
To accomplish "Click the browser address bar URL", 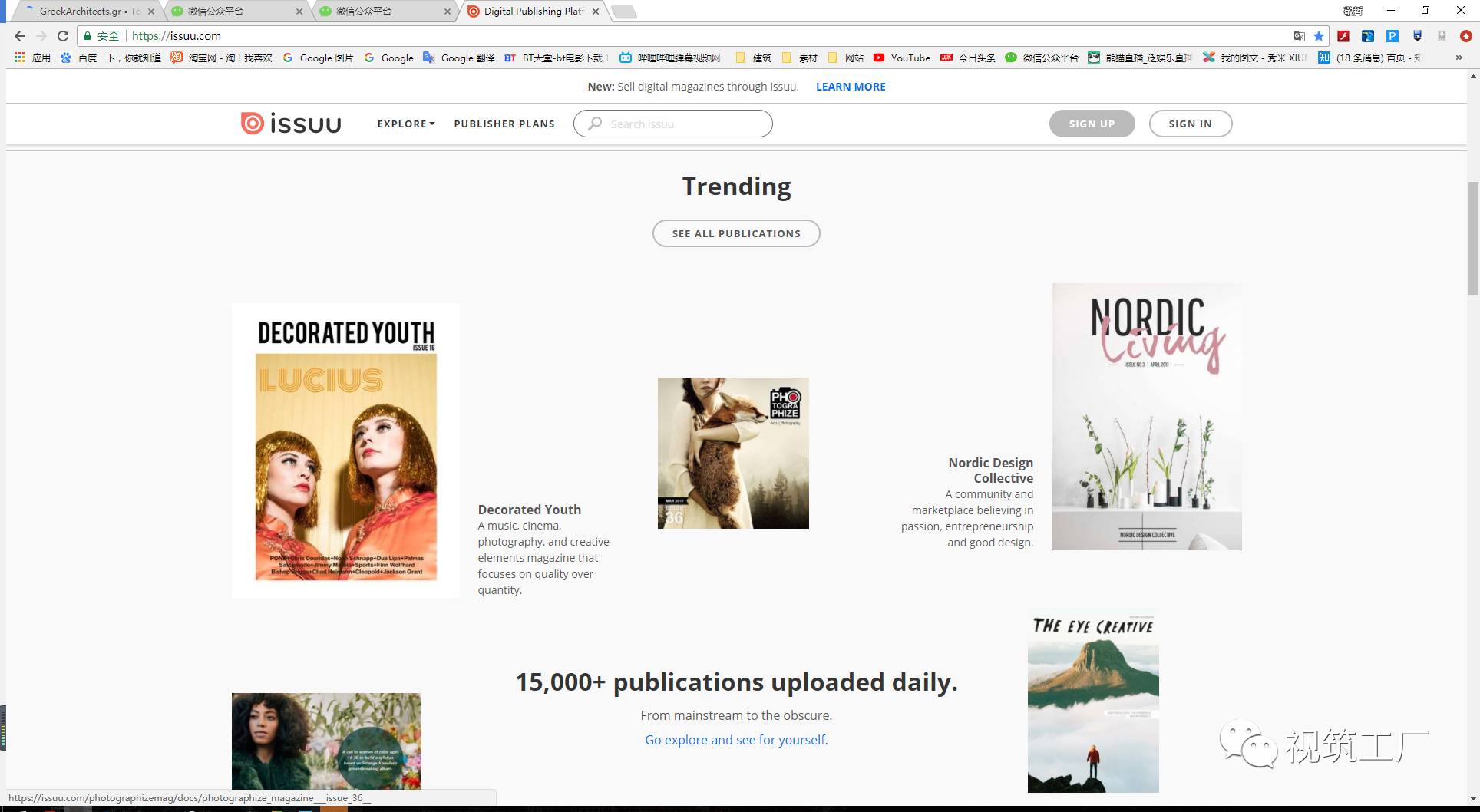I will pos(177,36).
